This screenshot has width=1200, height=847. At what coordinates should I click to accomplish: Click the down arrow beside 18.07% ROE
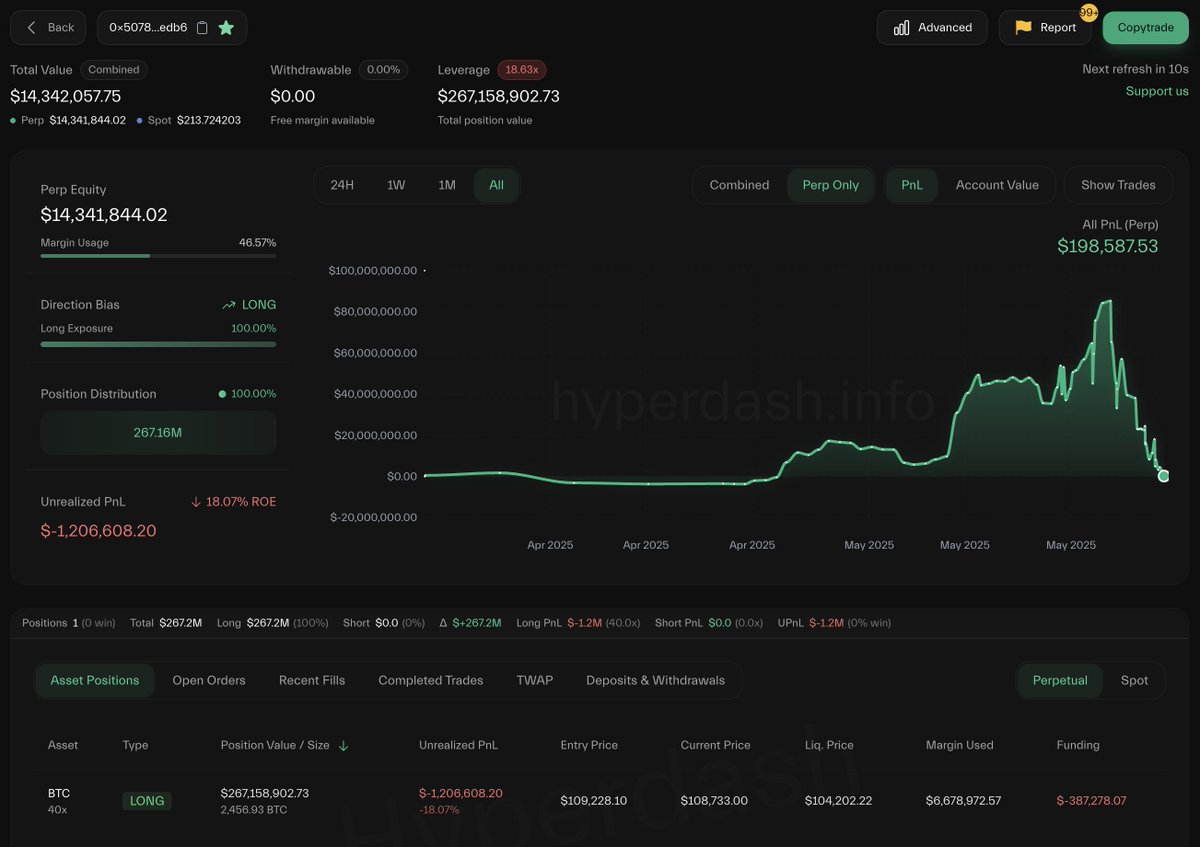pos(196,502)
